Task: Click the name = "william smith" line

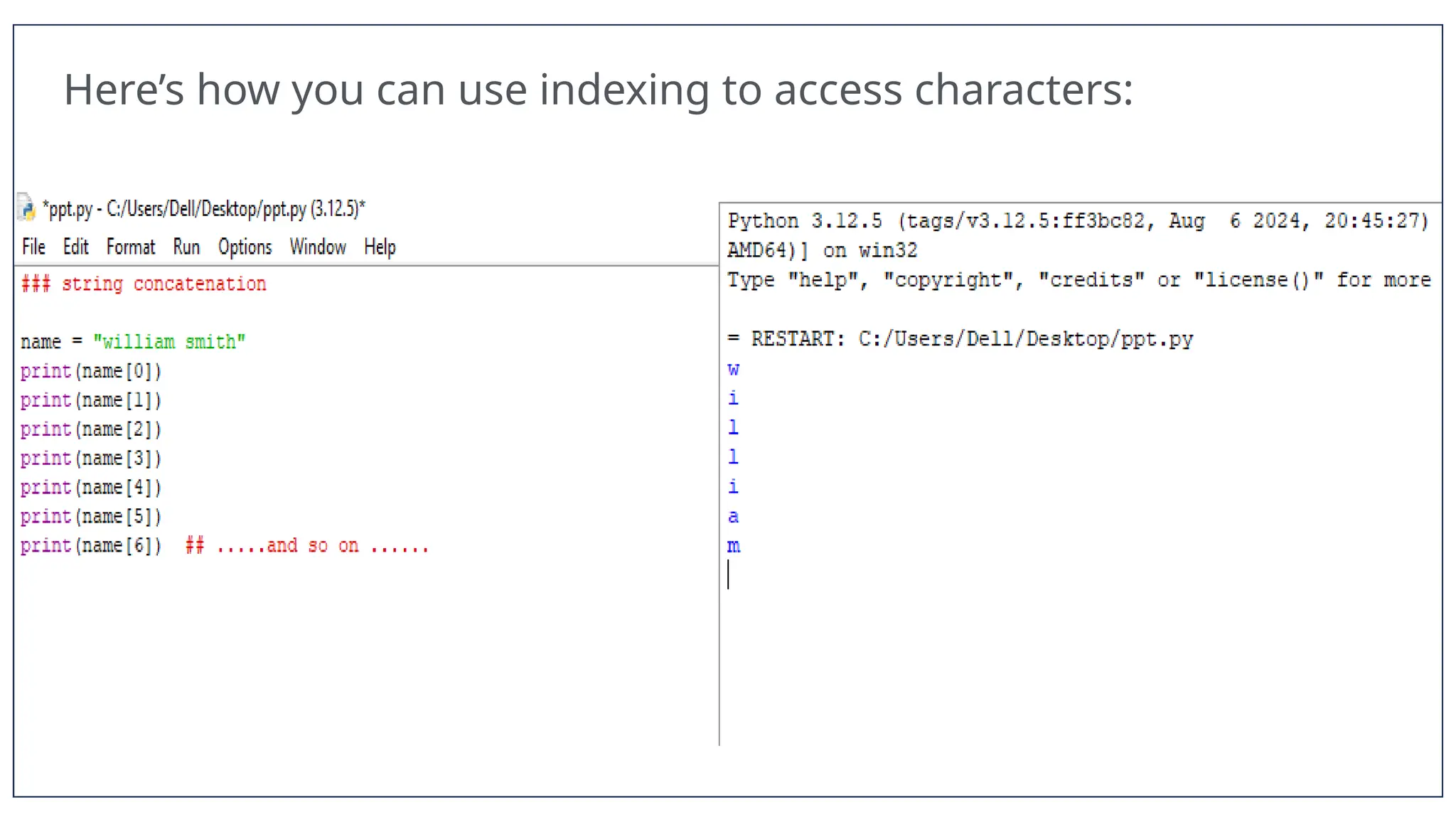Action: [x=133, y=342]
